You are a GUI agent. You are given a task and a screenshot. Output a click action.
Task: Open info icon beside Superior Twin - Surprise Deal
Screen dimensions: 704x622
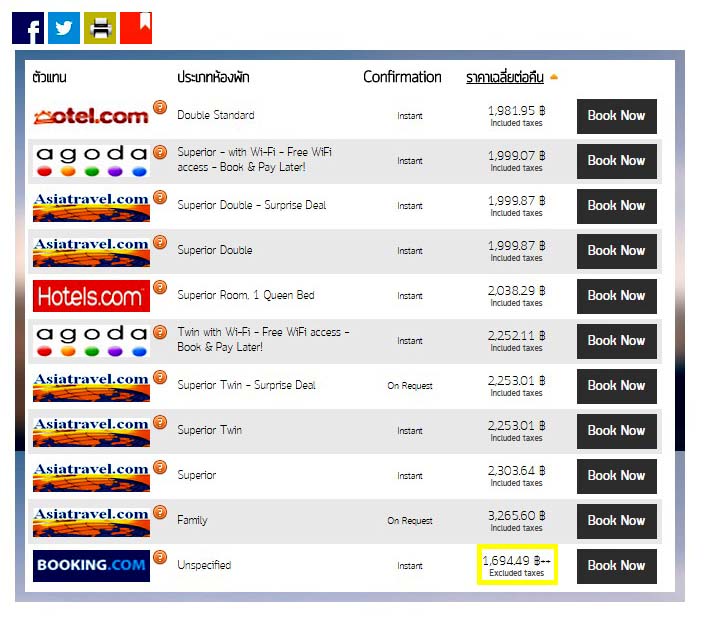160,377
